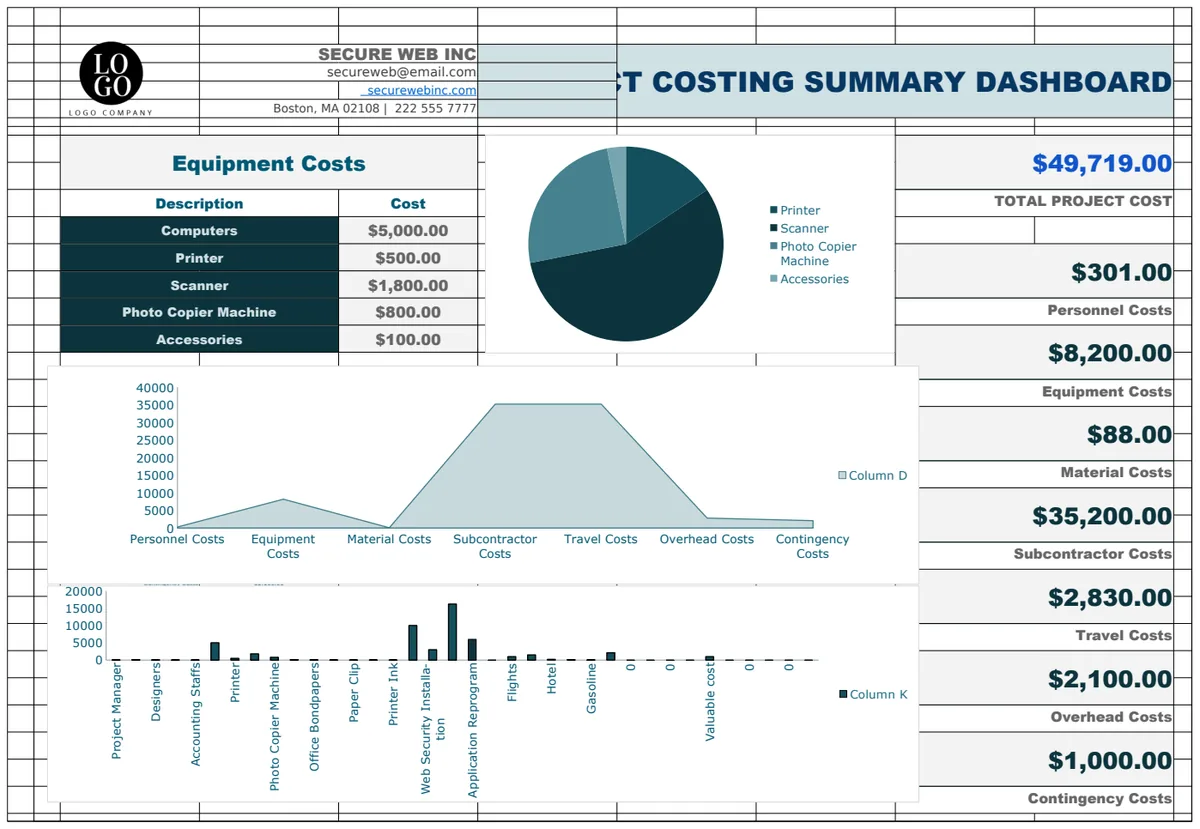The image size is (1200, 829).
Task: Select the $2,830.00 travel value
Action: [x=1110, y=598]
